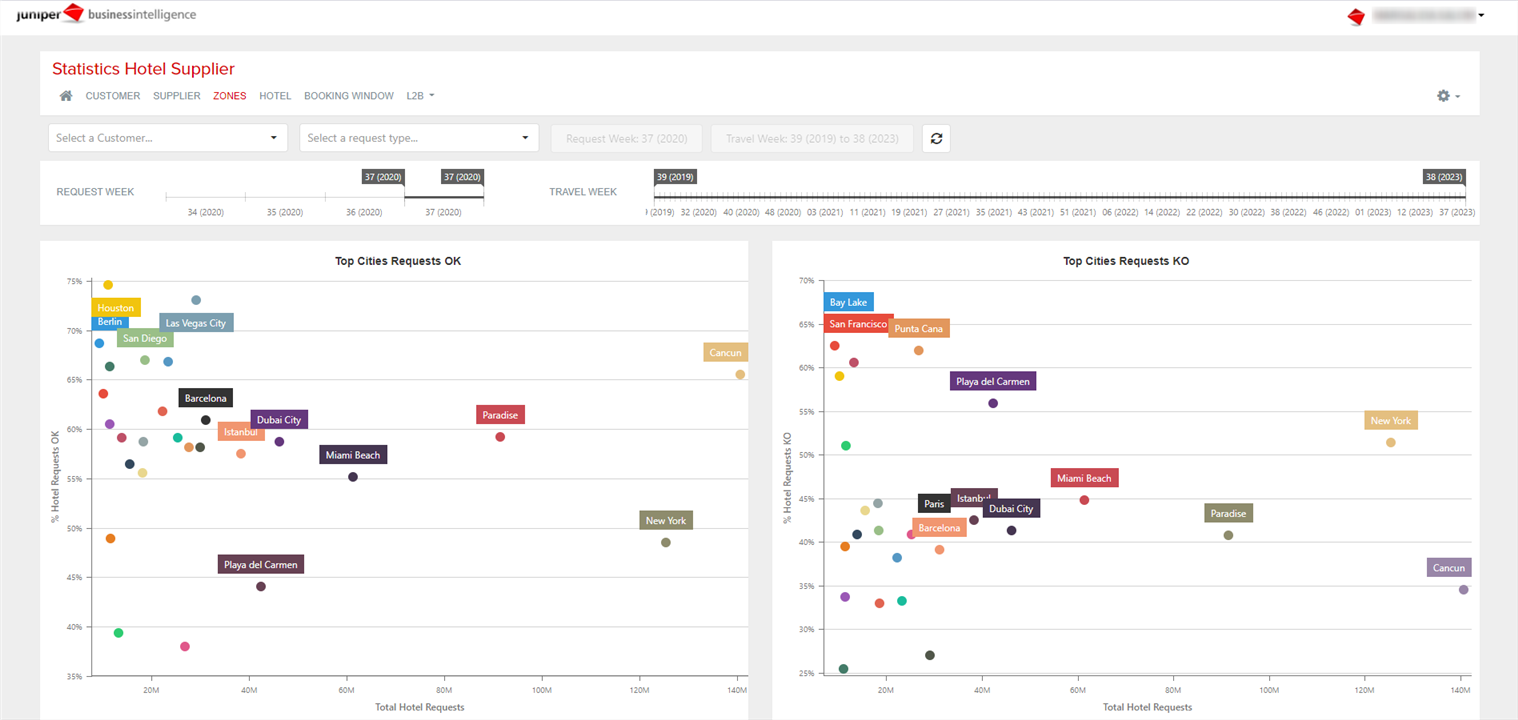The image size is (1518, 720).
Task: Click the Bay Lake label in Requests KO chart
Action: point(847,302)
